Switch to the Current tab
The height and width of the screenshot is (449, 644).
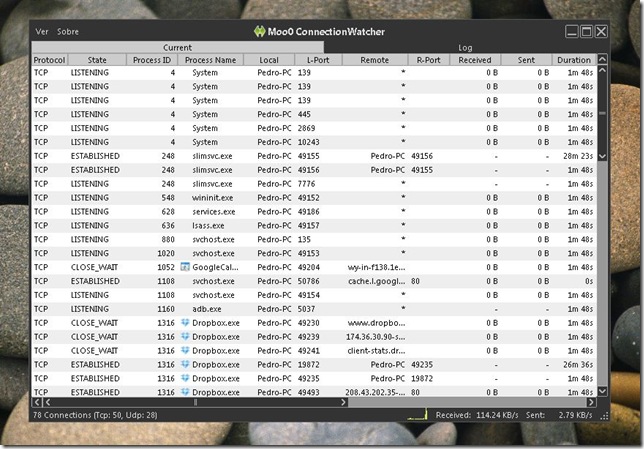point(177,47)
